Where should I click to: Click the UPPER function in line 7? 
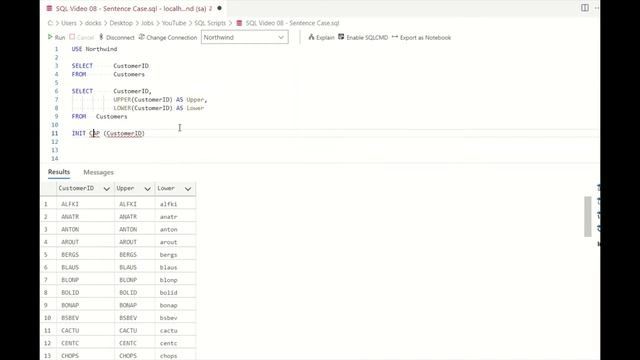[x=122, y=100]
